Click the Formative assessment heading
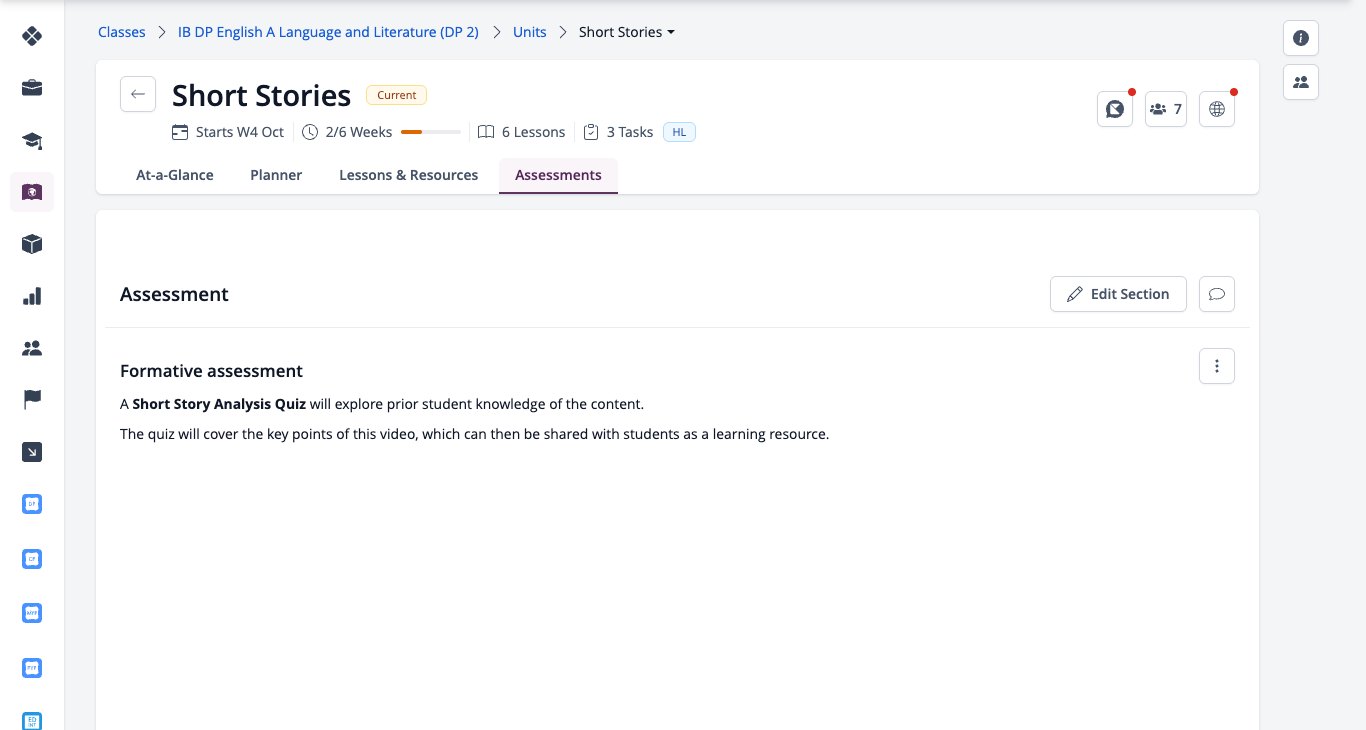 tap(211, 371)
